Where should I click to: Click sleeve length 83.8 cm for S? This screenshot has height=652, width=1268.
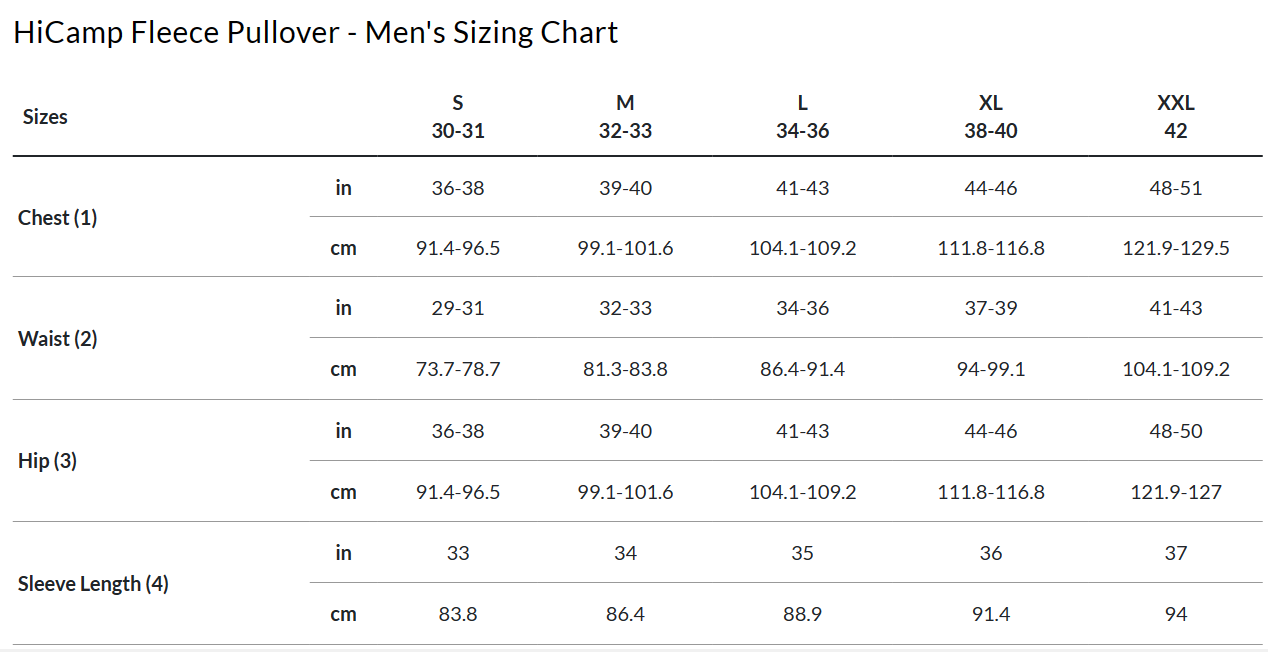click(x=458, y=614)
